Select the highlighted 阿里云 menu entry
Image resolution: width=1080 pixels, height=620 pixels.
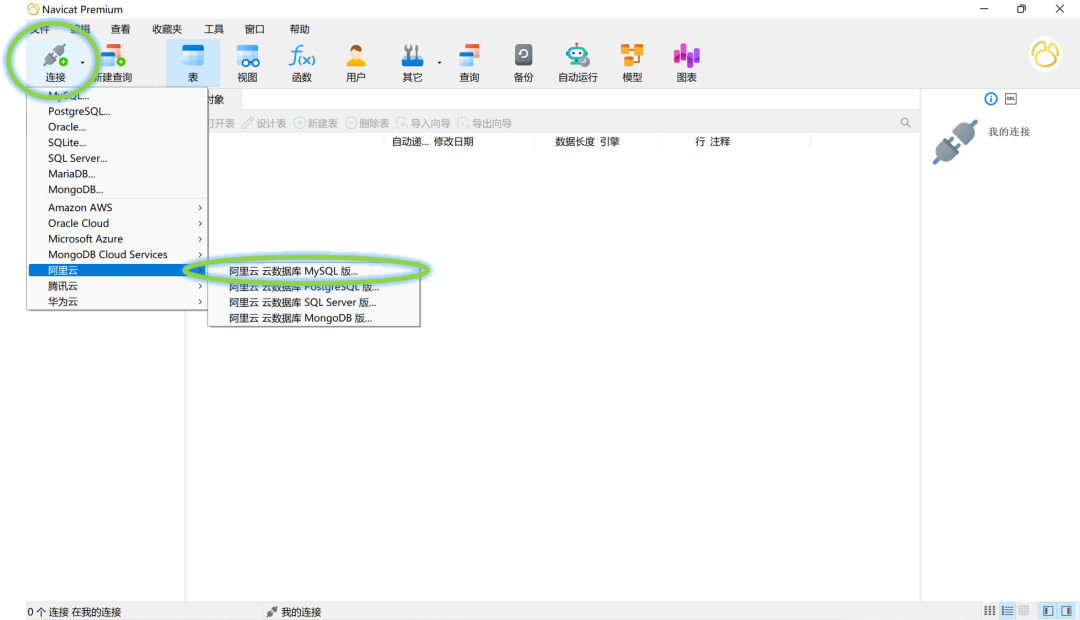click(x=117, y=270)
